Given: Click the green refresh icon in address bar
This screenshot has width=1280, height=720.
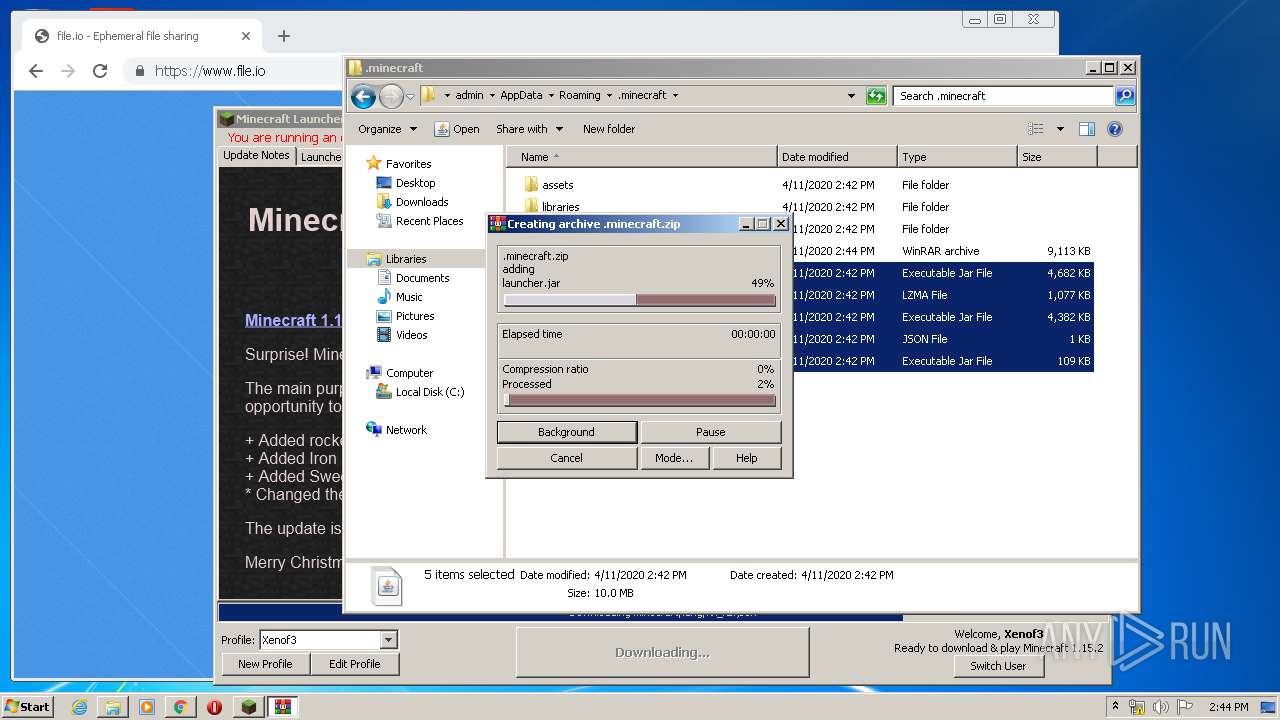Looking at the screenshot, I should pos(876,96).
